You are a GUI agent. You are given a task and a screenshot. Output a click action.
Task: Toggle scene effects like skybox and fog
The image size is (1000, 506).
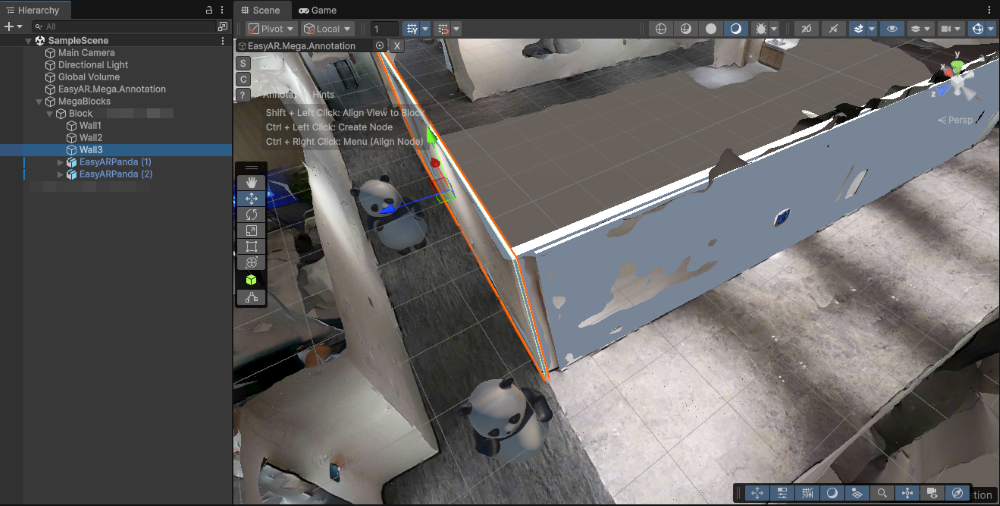pyautogui.click(x=858, y=29)
